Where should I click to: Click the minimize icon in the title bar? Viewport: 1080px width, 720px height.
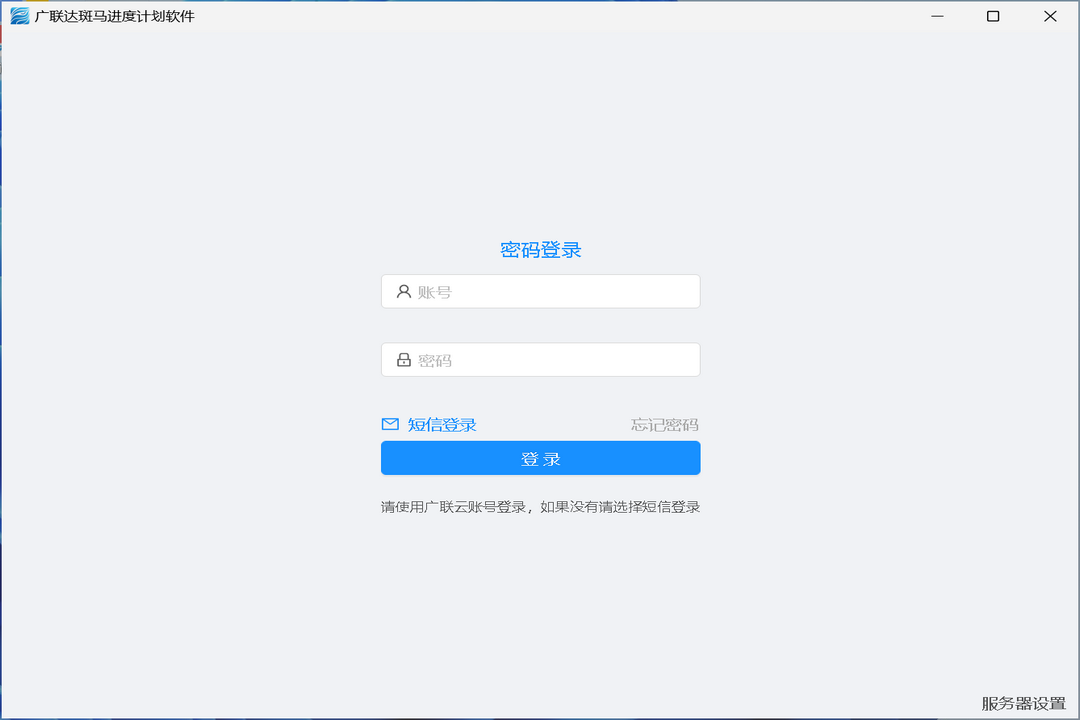point(937,16)
